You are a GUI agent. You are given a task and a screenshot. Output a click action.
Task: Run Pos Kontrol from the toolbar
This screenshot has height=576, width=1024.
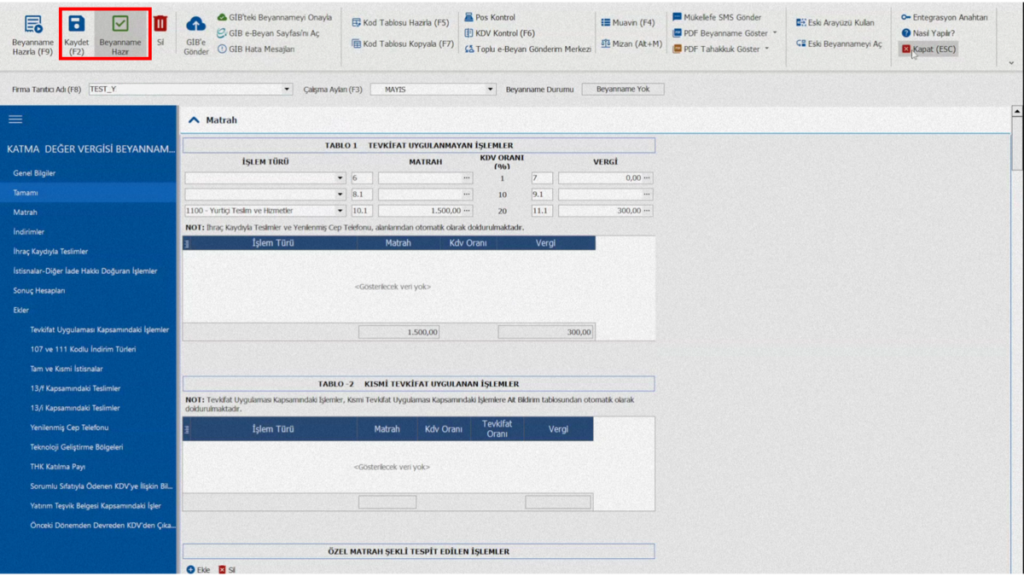(489, 17)
